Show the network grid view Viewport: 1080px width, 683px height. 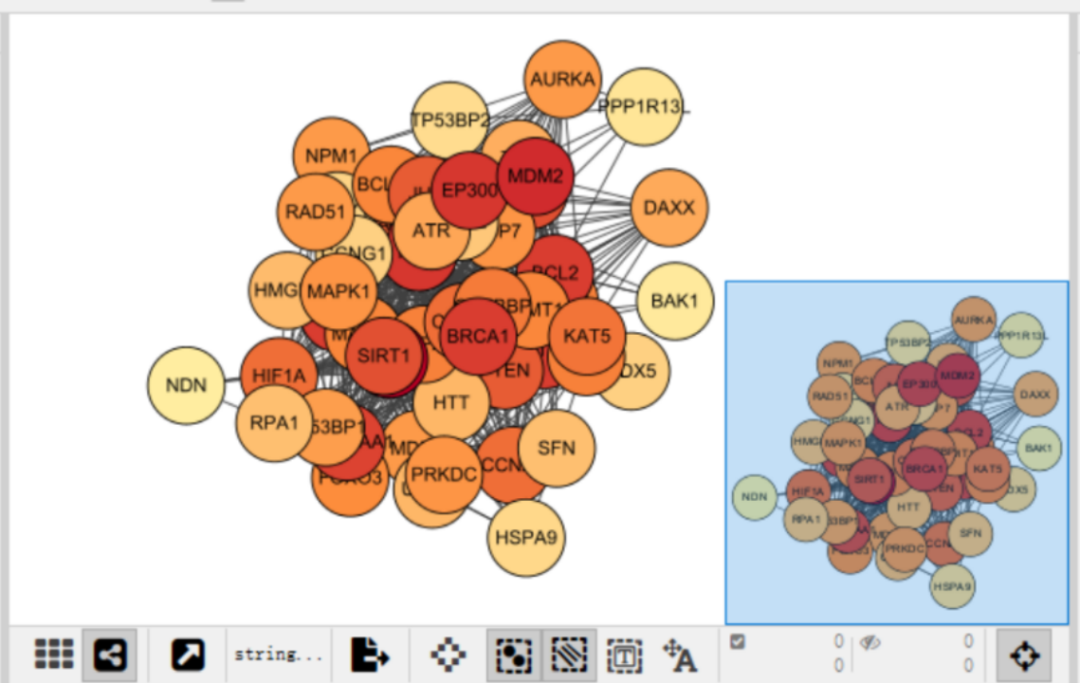point(54,654)
